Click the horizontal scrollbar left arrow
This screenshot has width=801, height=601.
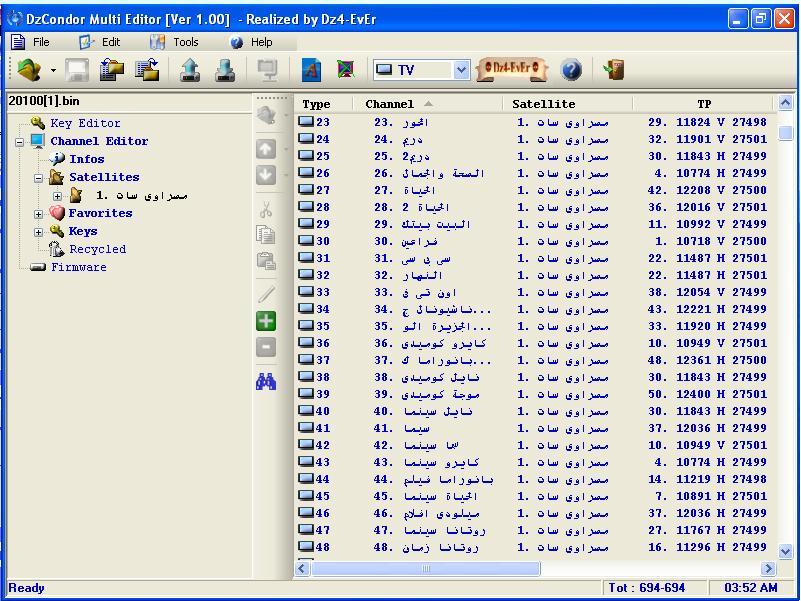(302, 568)
